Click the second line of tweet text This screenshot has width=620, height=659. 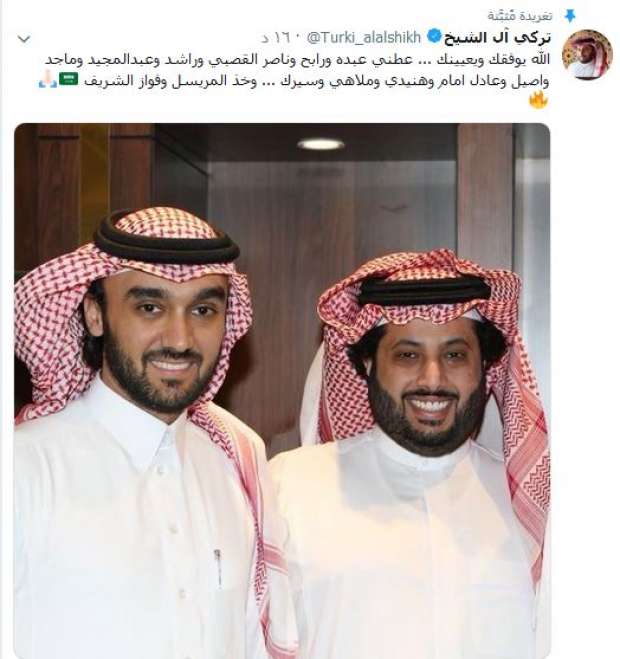(317, 81)
